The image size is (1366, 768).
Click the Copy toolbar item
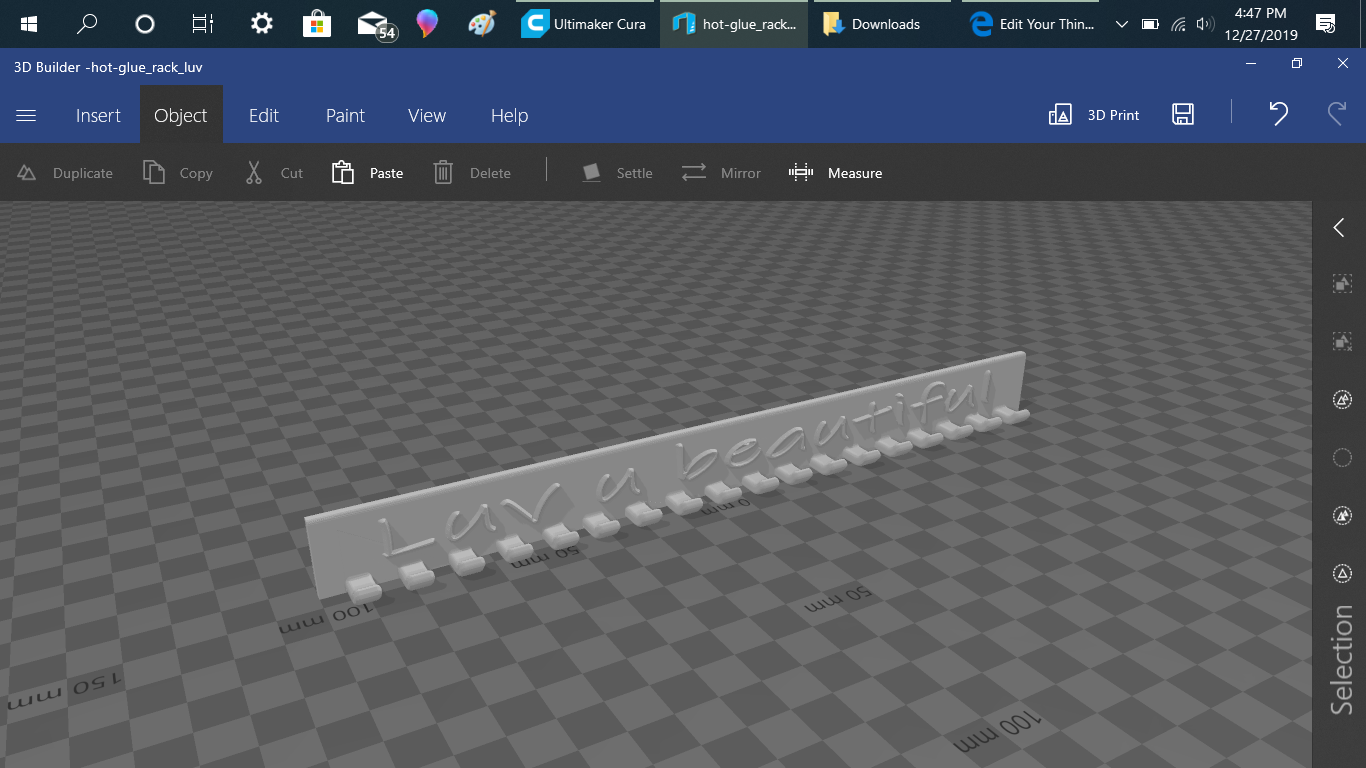(178, 173)
